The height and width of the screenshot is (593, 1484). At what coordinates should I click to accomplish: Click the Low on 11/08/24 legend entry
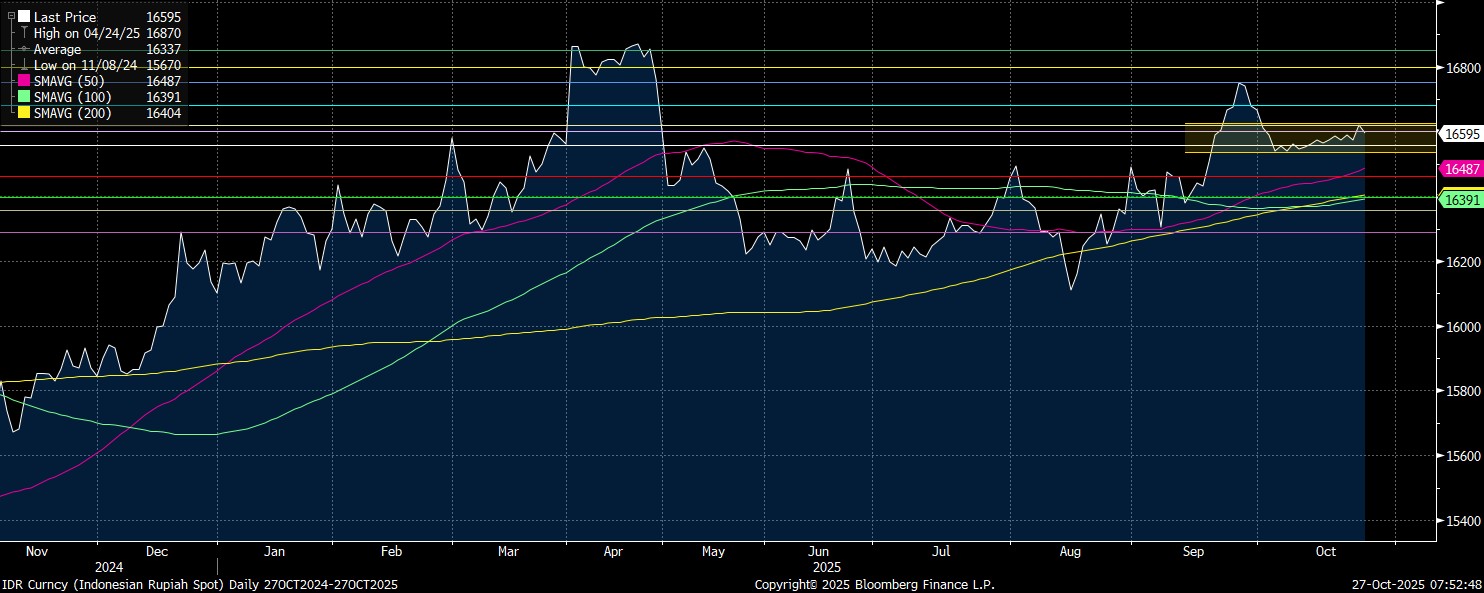(x=88, y=65)
